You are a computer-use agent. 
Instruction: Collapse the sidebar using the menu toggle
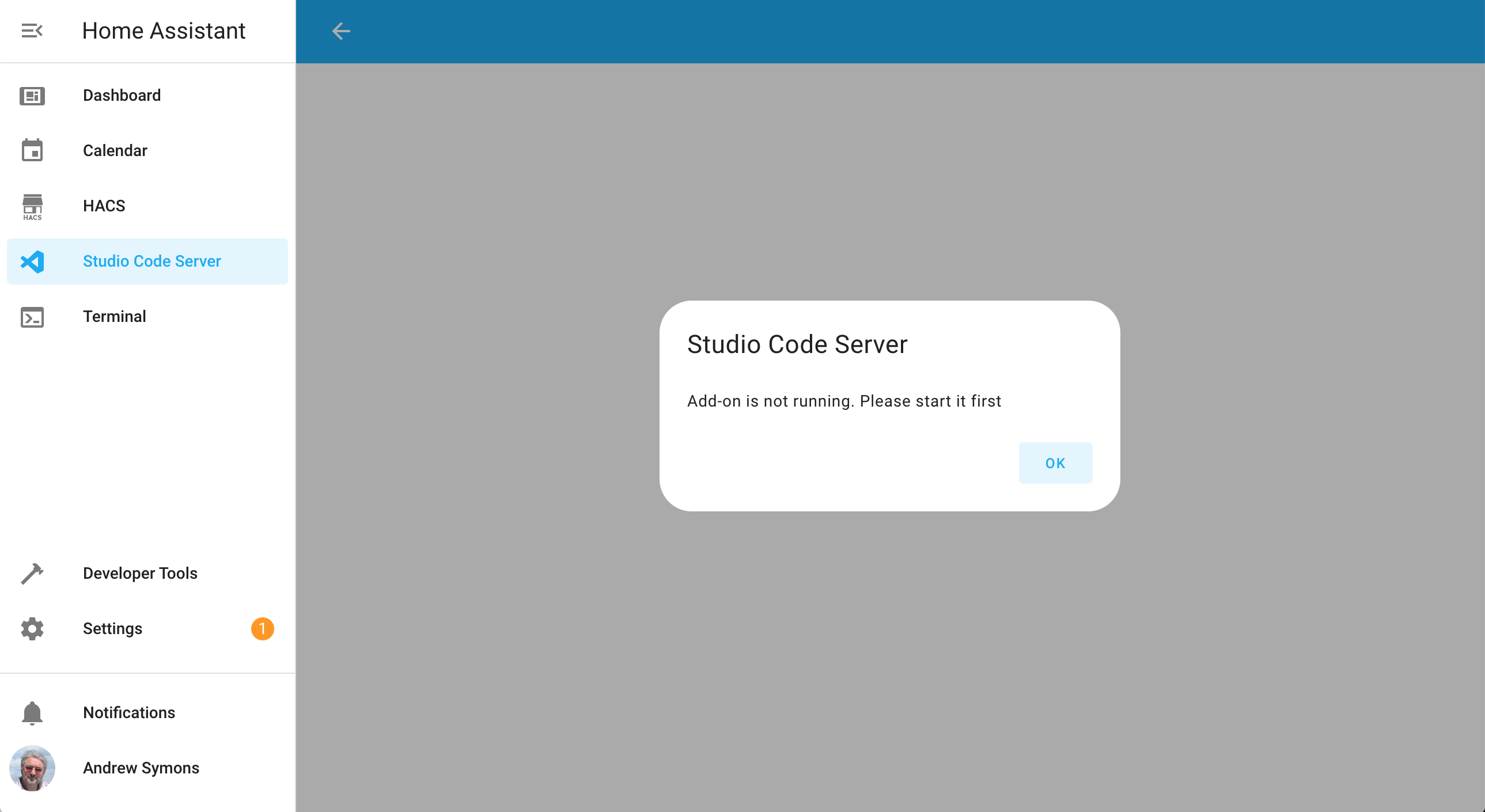(32, 30)
